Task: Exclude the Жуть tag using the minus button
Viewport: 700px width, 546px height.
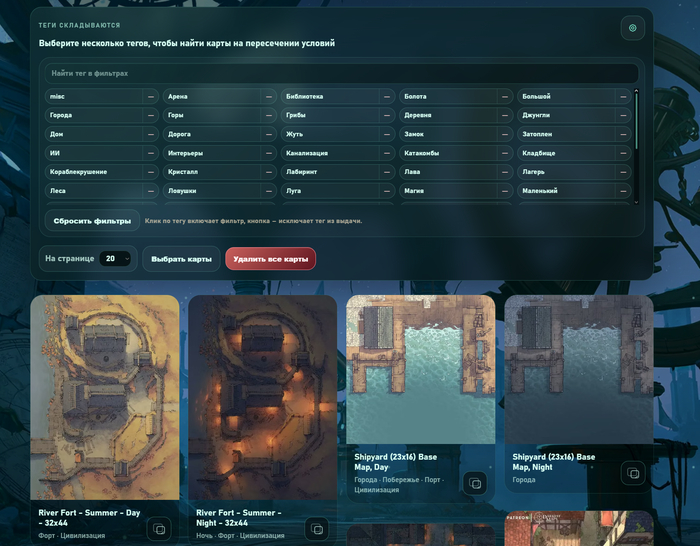Action: (x=387, y=134)
